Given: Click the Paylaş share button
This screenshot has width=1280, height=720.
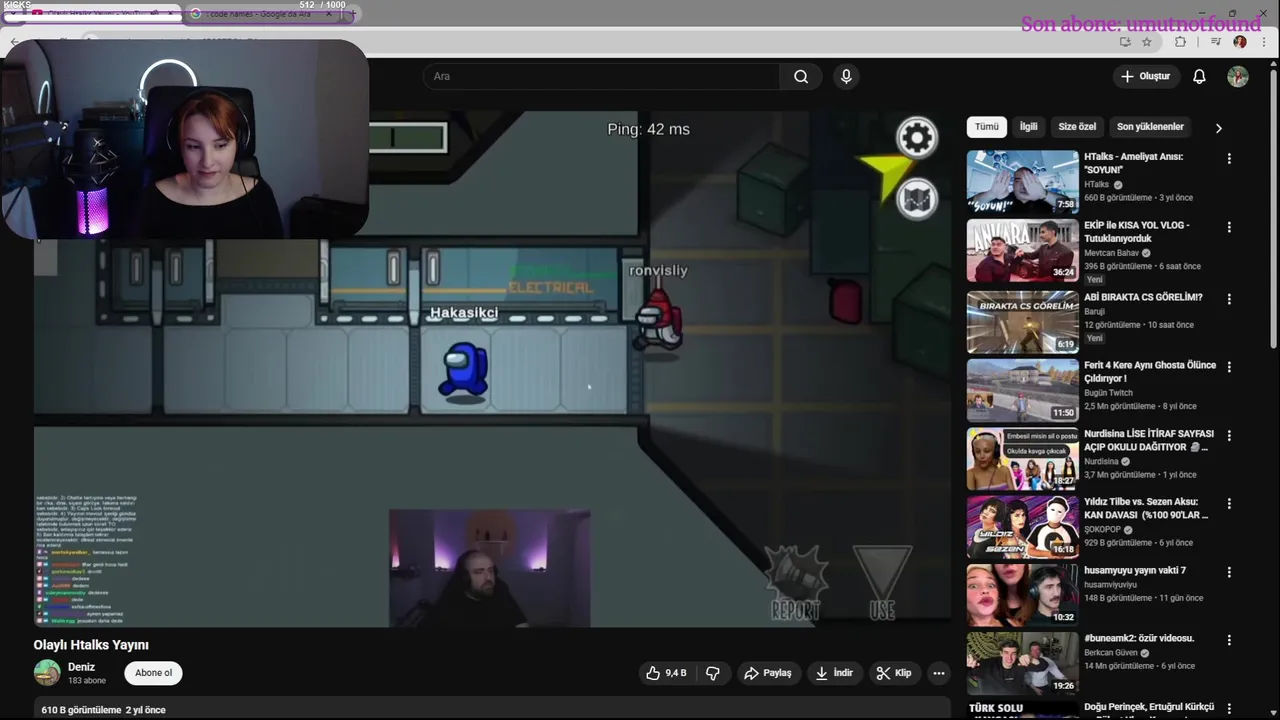Looking at the screenshot, I should [767, 673].
